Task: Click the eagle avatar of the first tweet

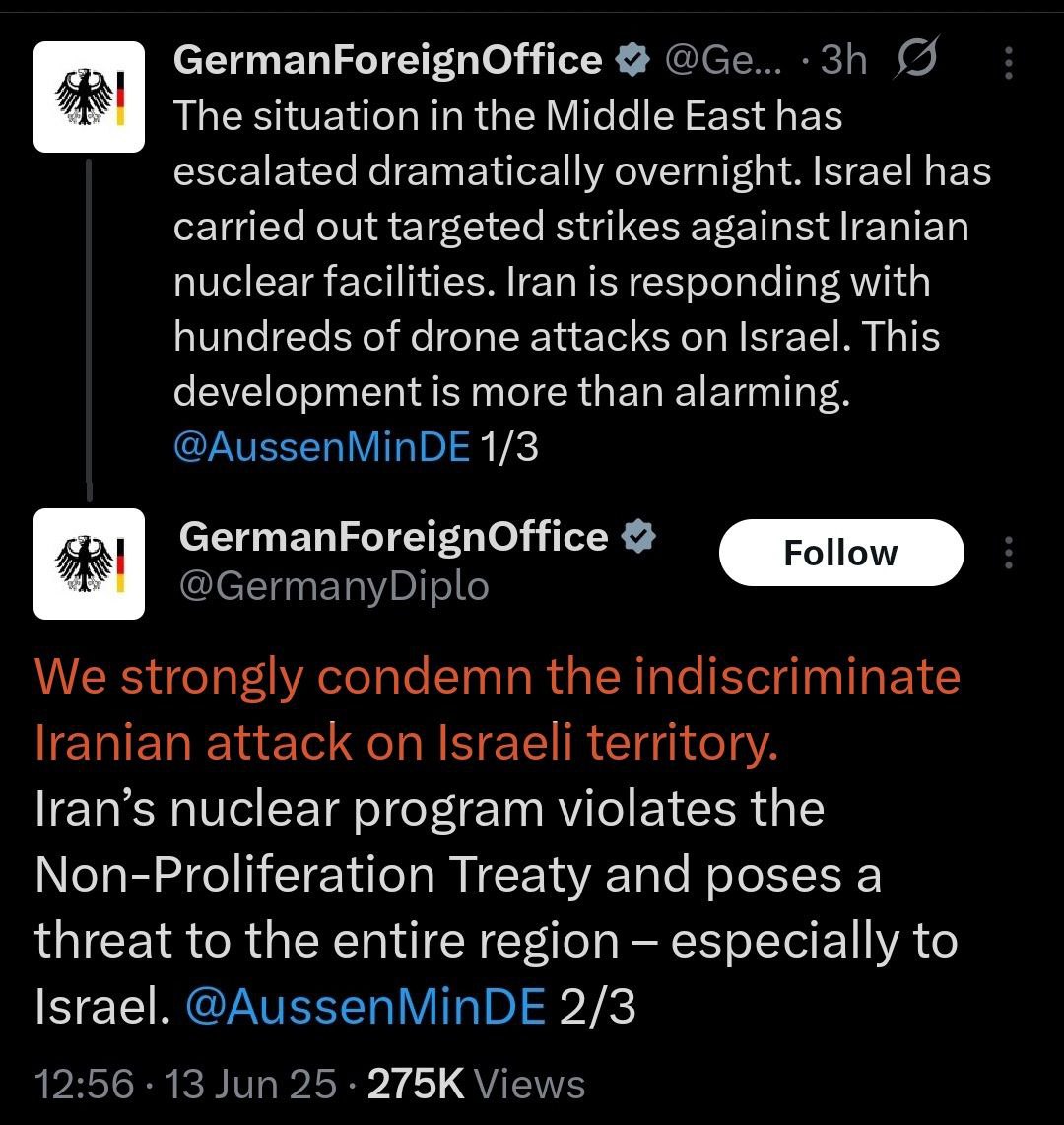Action: 90,98
